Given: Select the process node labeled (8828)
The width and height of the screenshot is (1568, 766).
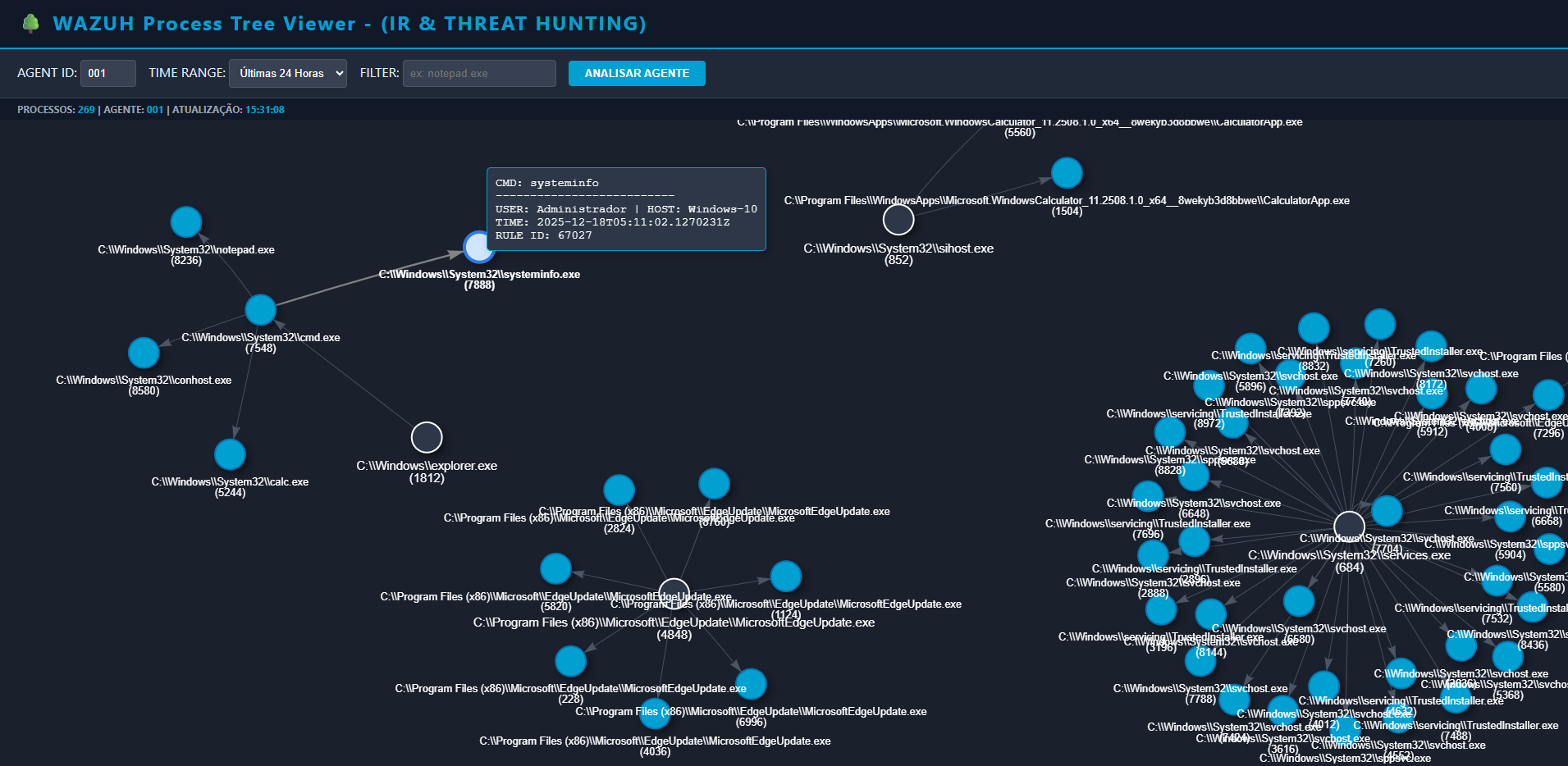Looking at the screenshot, I should point(1169,432).
